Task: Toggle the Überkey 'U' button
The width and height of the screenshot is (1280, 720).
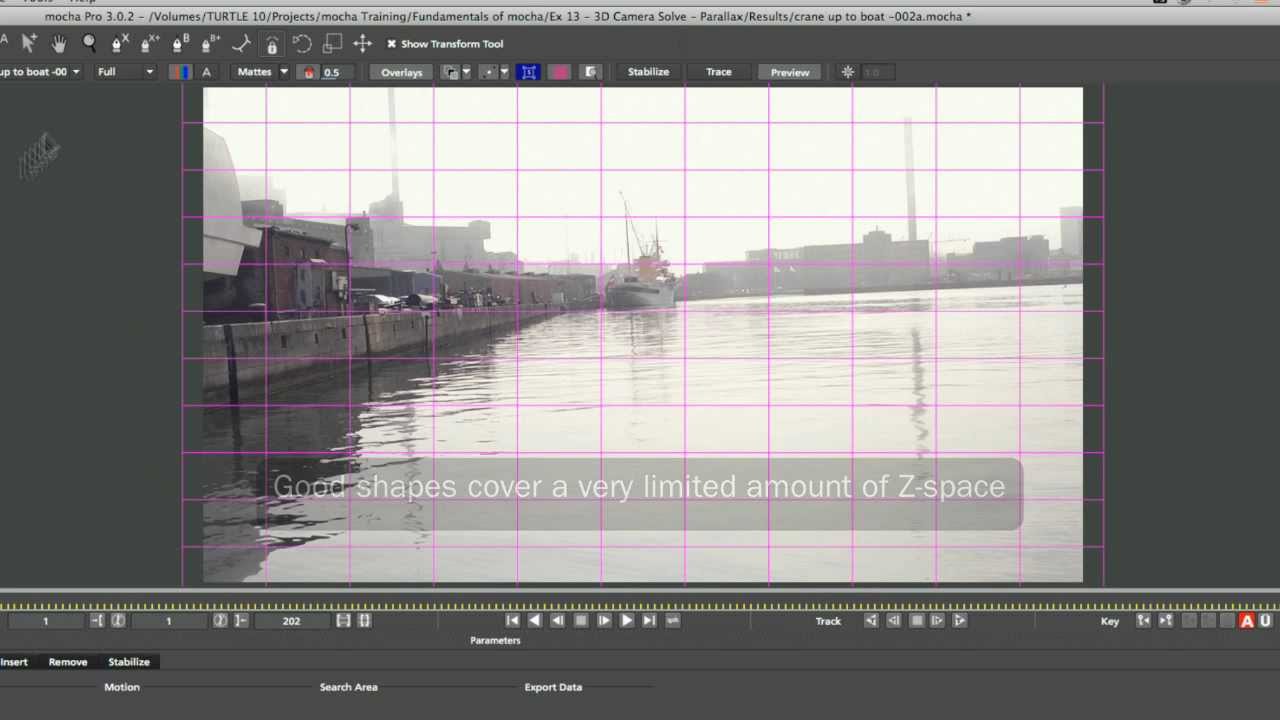Action: click(x=1265, y=621)
